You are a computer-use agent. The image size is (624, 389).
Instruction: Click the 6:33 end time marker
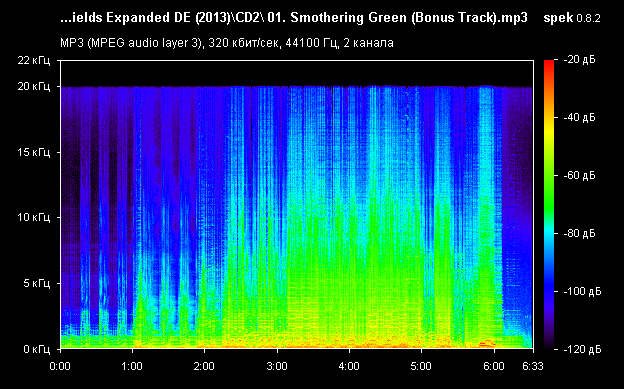[x=533, y=366]
